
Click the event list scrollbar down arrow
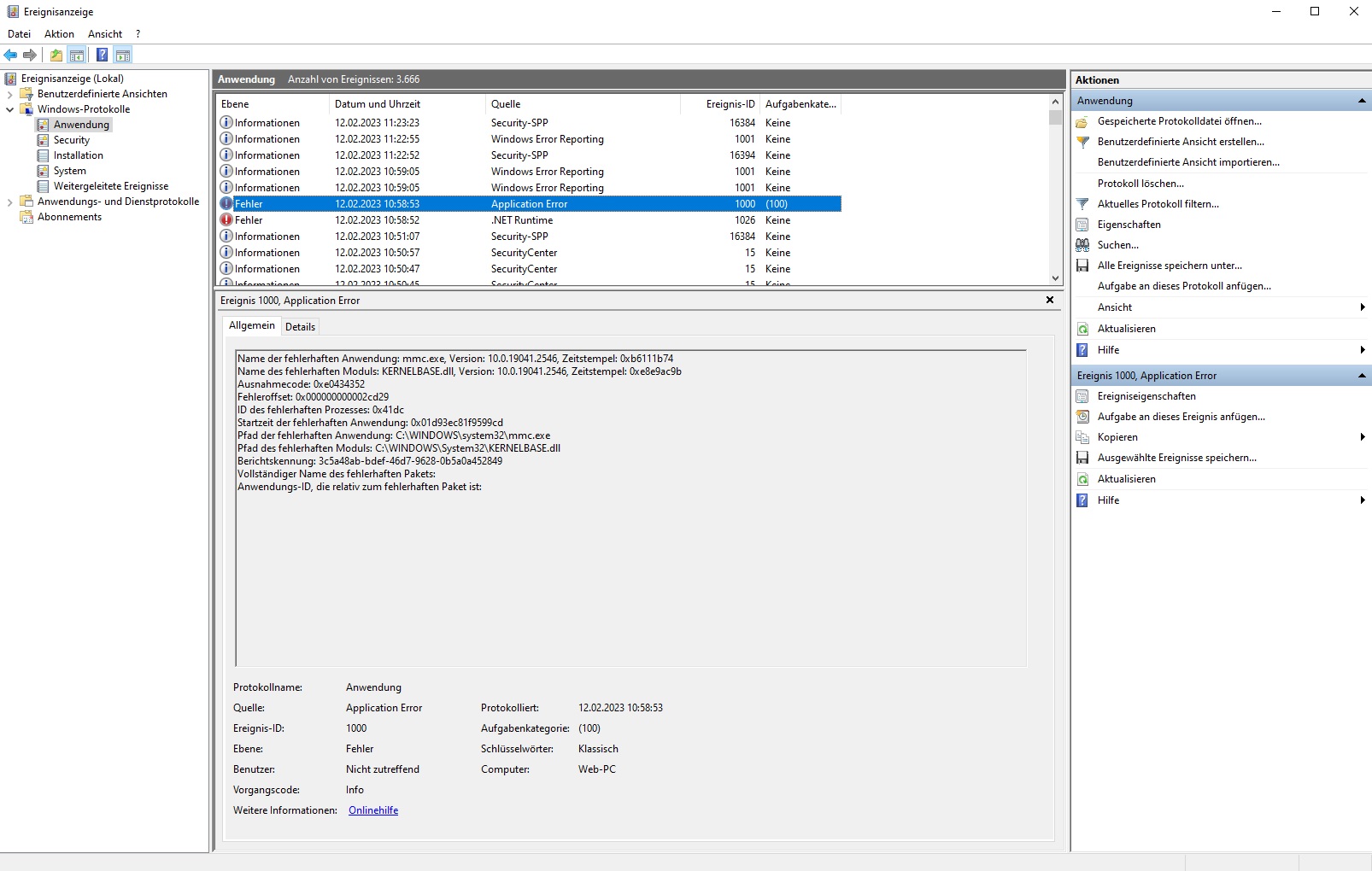point(1055,278)
